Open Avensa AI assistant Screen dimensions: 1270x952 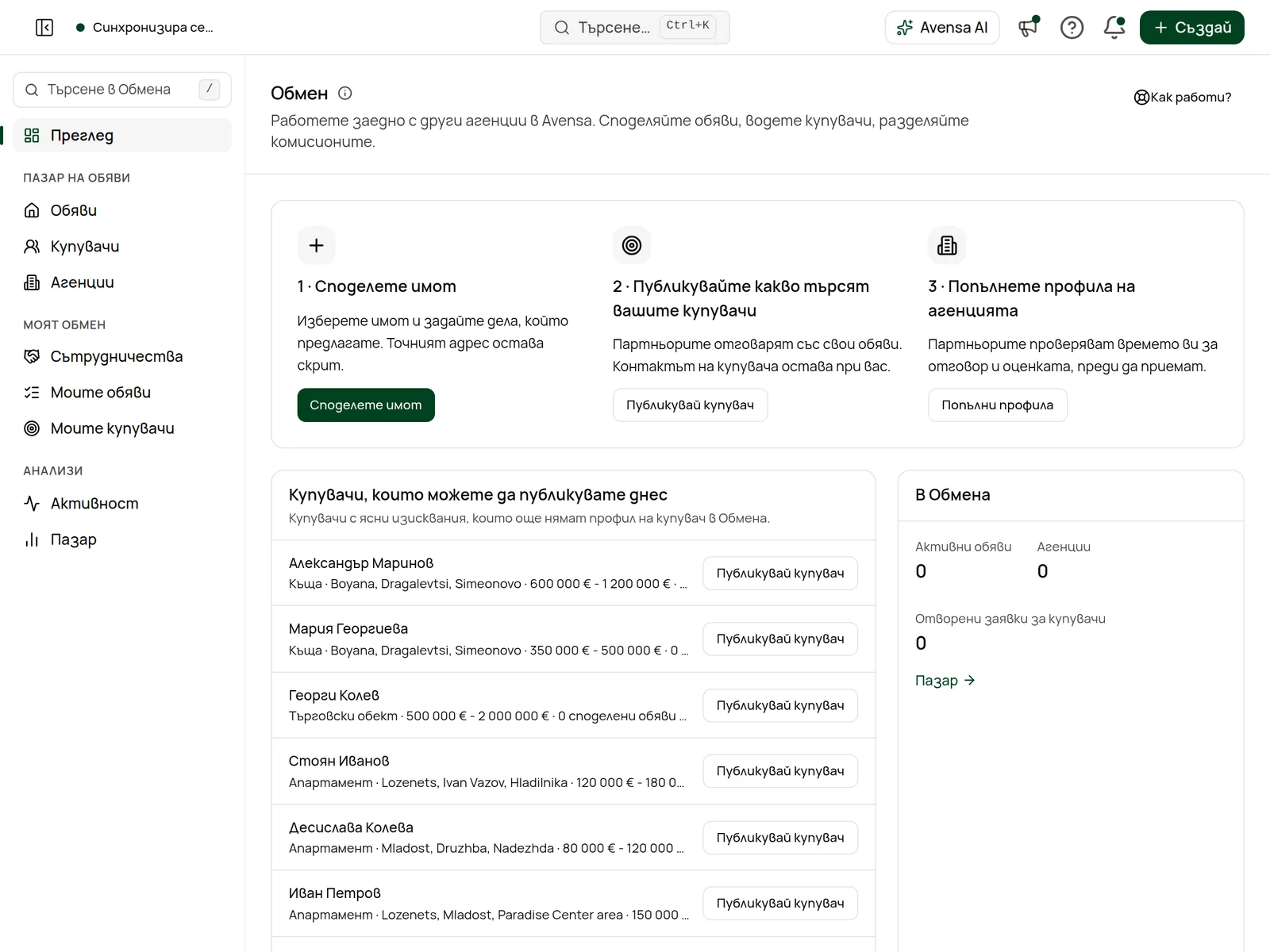tap(942, 28)
